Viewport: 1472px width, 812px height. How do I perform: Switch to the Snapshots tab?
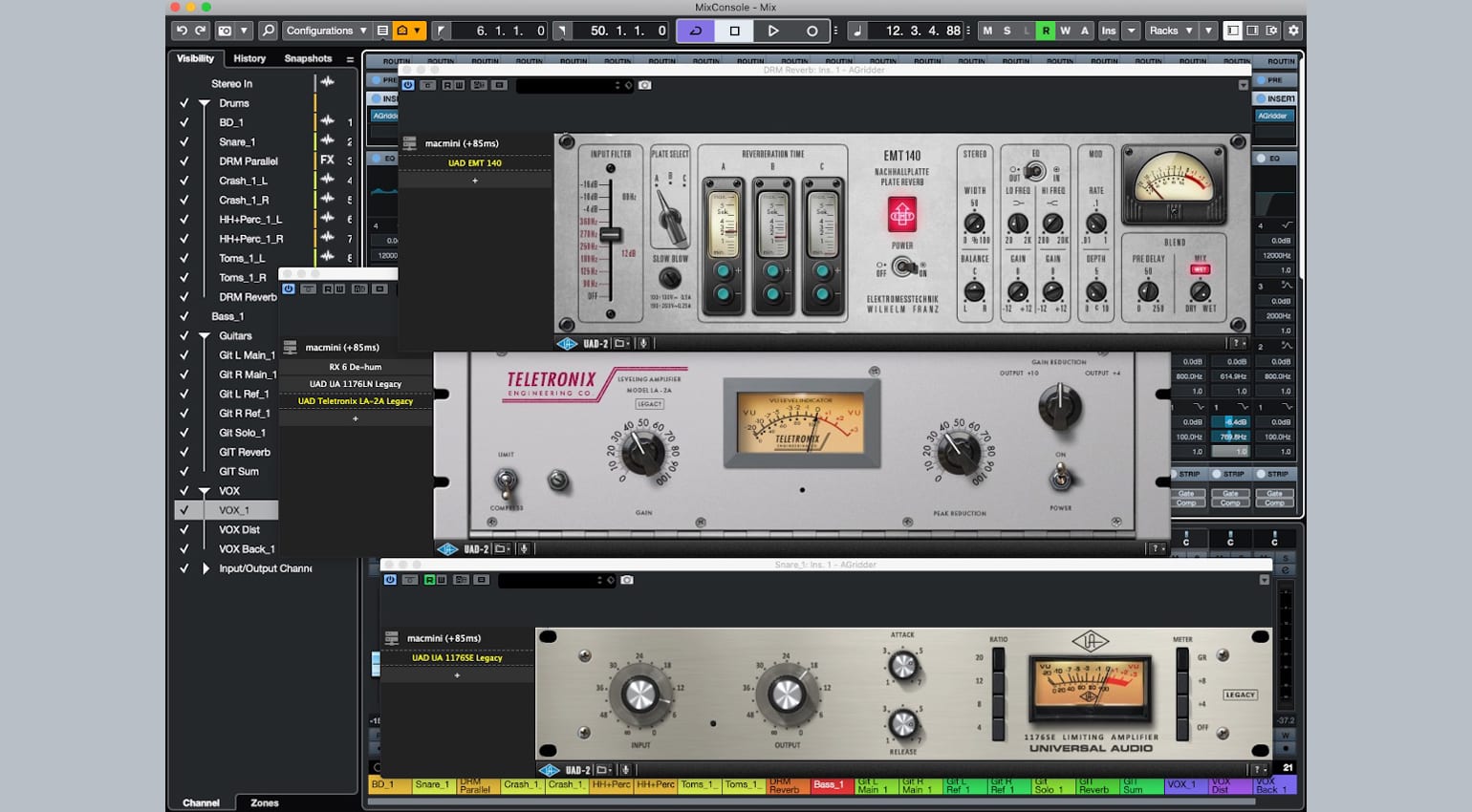tap(308, 58)
